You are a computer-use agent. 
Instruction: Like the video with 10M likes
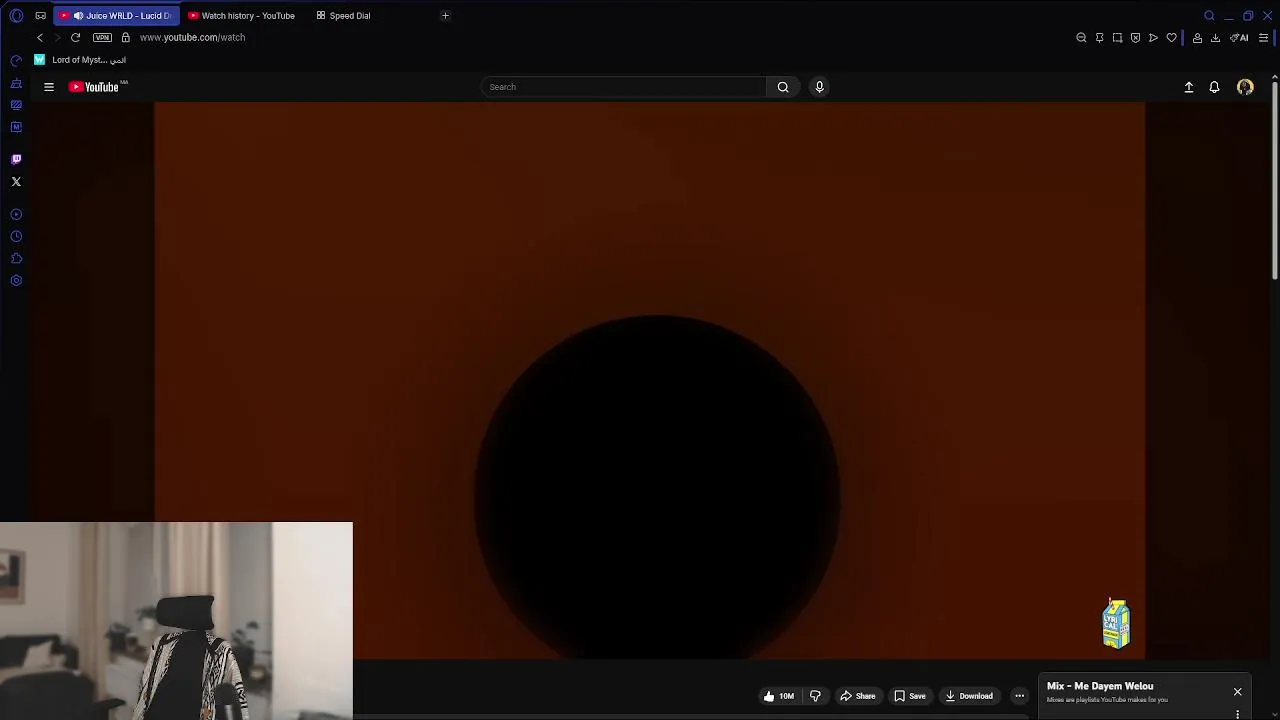tap(778, 696)
